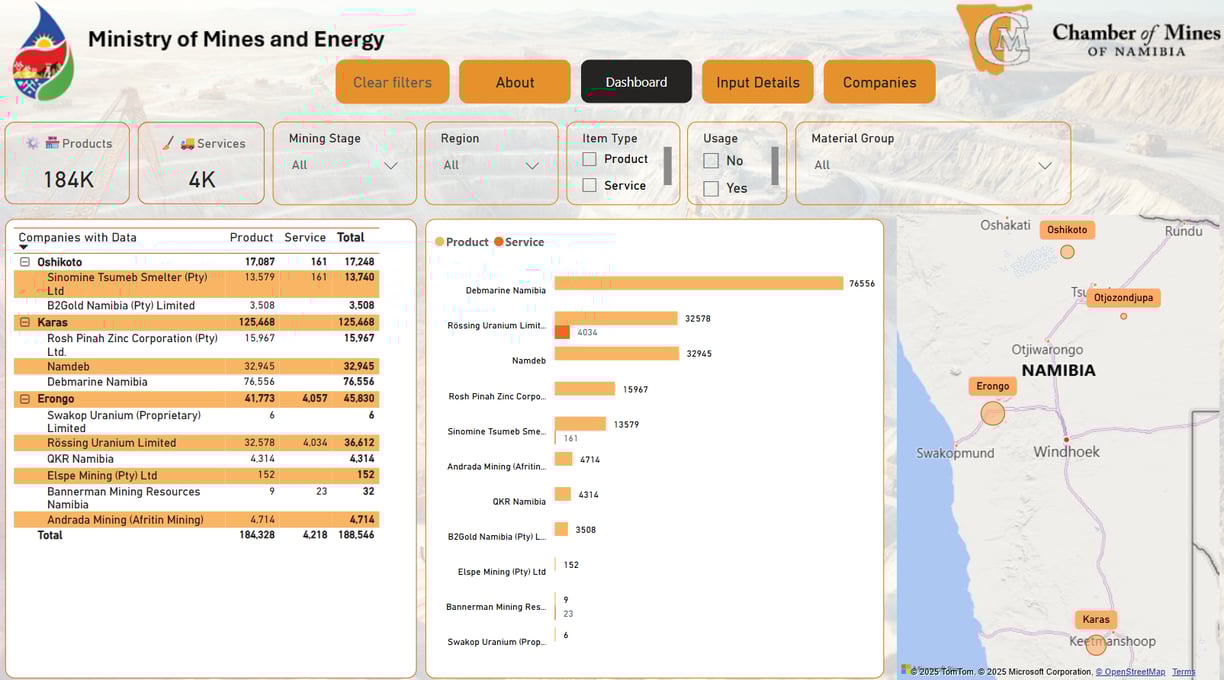Select the Debmarine Namibia bar in the chart
Viewport: 1224px width, 680px height.
(699, 283)
